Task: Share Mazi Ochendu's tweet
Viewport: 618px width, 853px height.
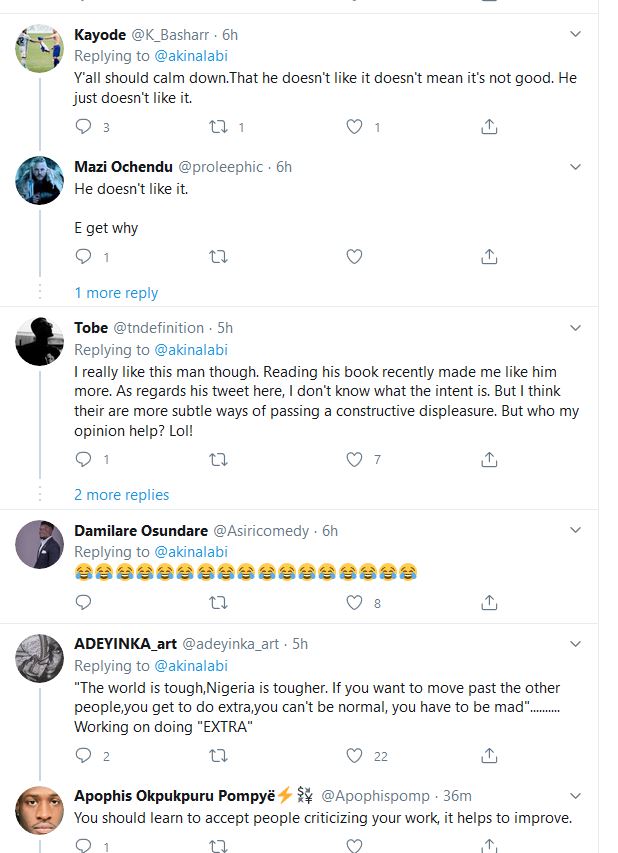Action: pyautogui.click(x=489, y=257)
